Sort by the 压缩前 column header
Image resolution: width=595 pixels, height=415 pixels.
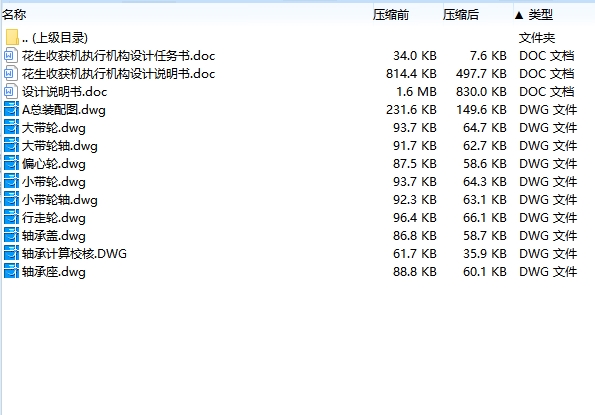[x=391, y=15]
